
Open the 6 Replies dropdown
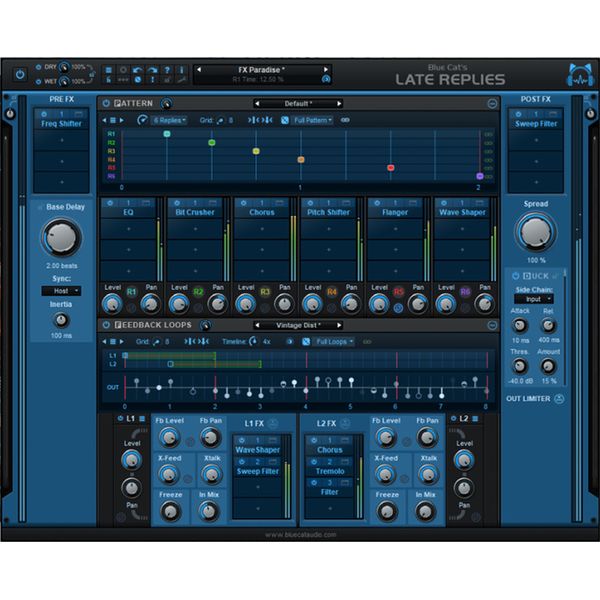pyautogui.click(x=169, y=121)
